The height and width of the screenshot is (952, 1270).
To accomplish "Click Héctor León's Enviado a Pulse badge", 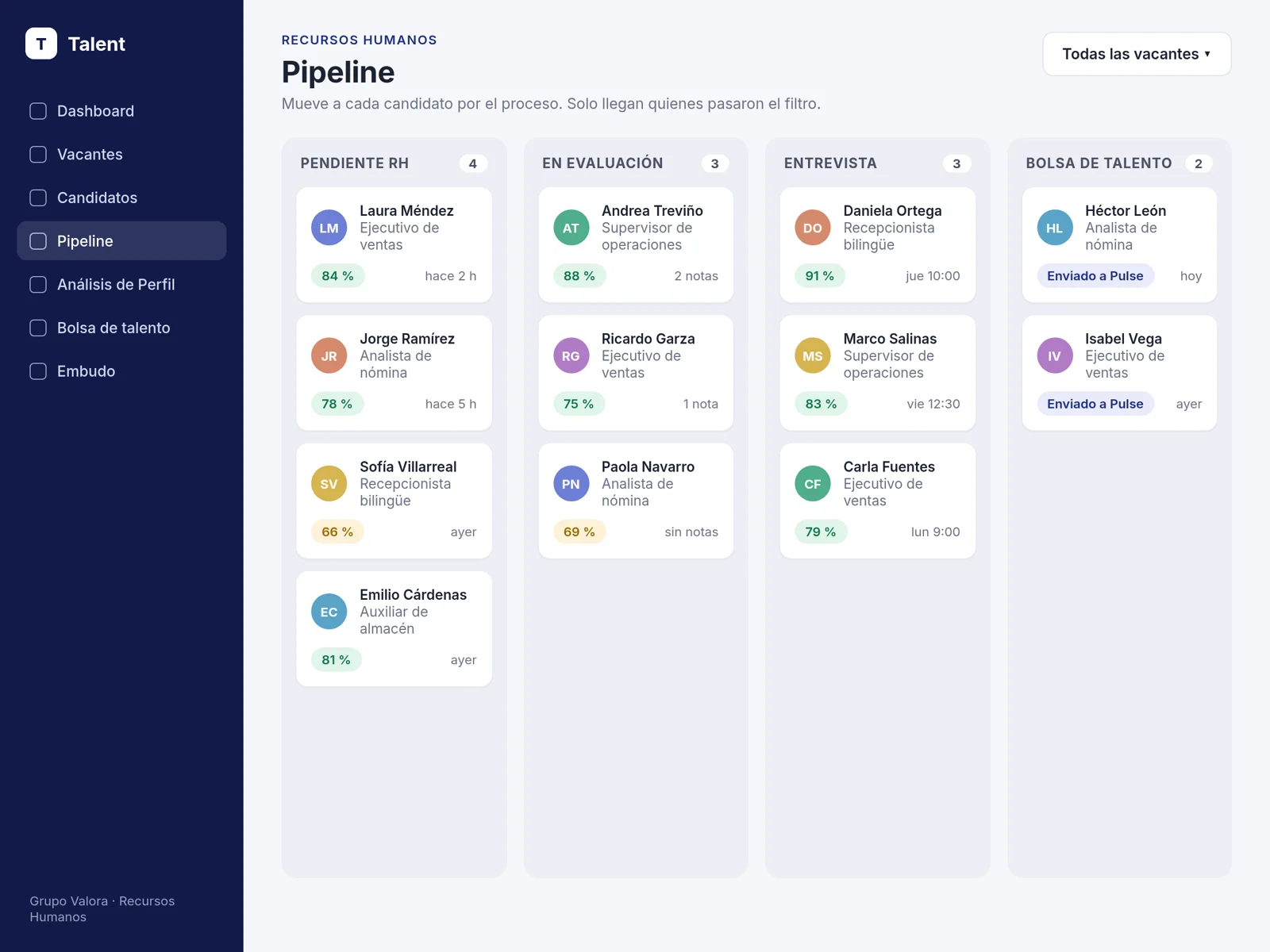I will click(1095, 275).
